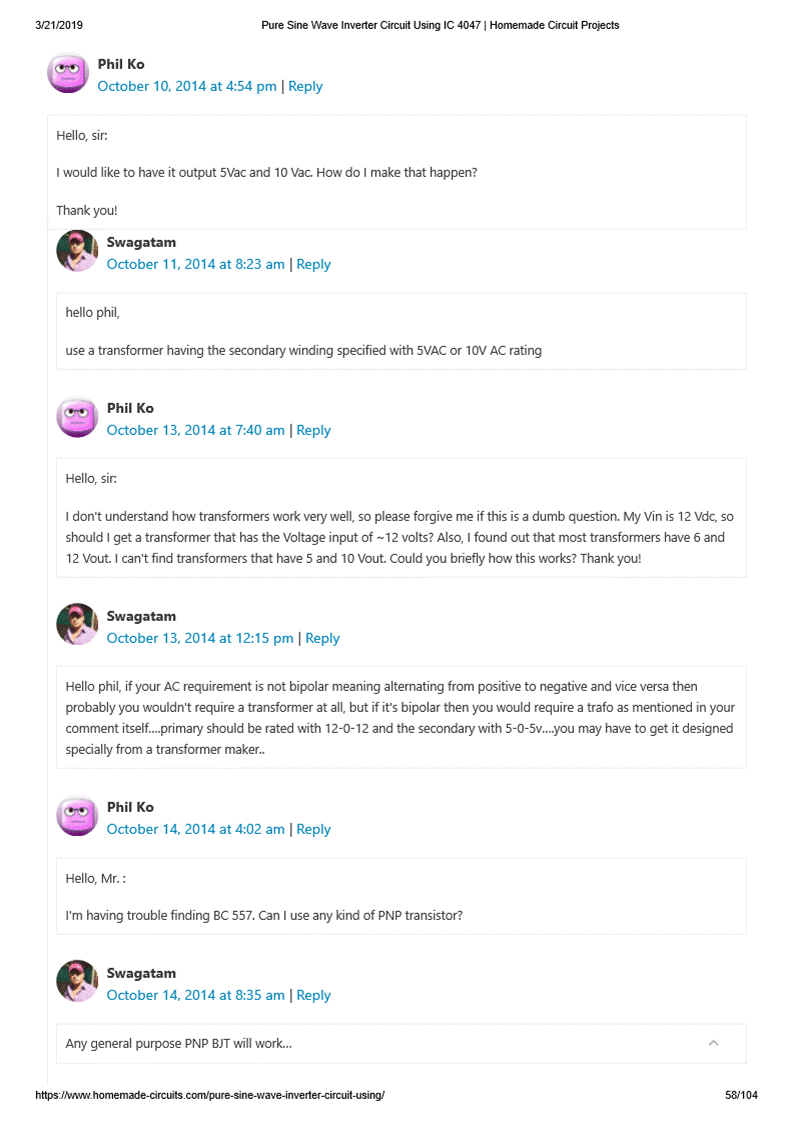Click the scroll-to-top chevron arrow
Viewport: 793px width, 1122px height.
click(713, 1043)
